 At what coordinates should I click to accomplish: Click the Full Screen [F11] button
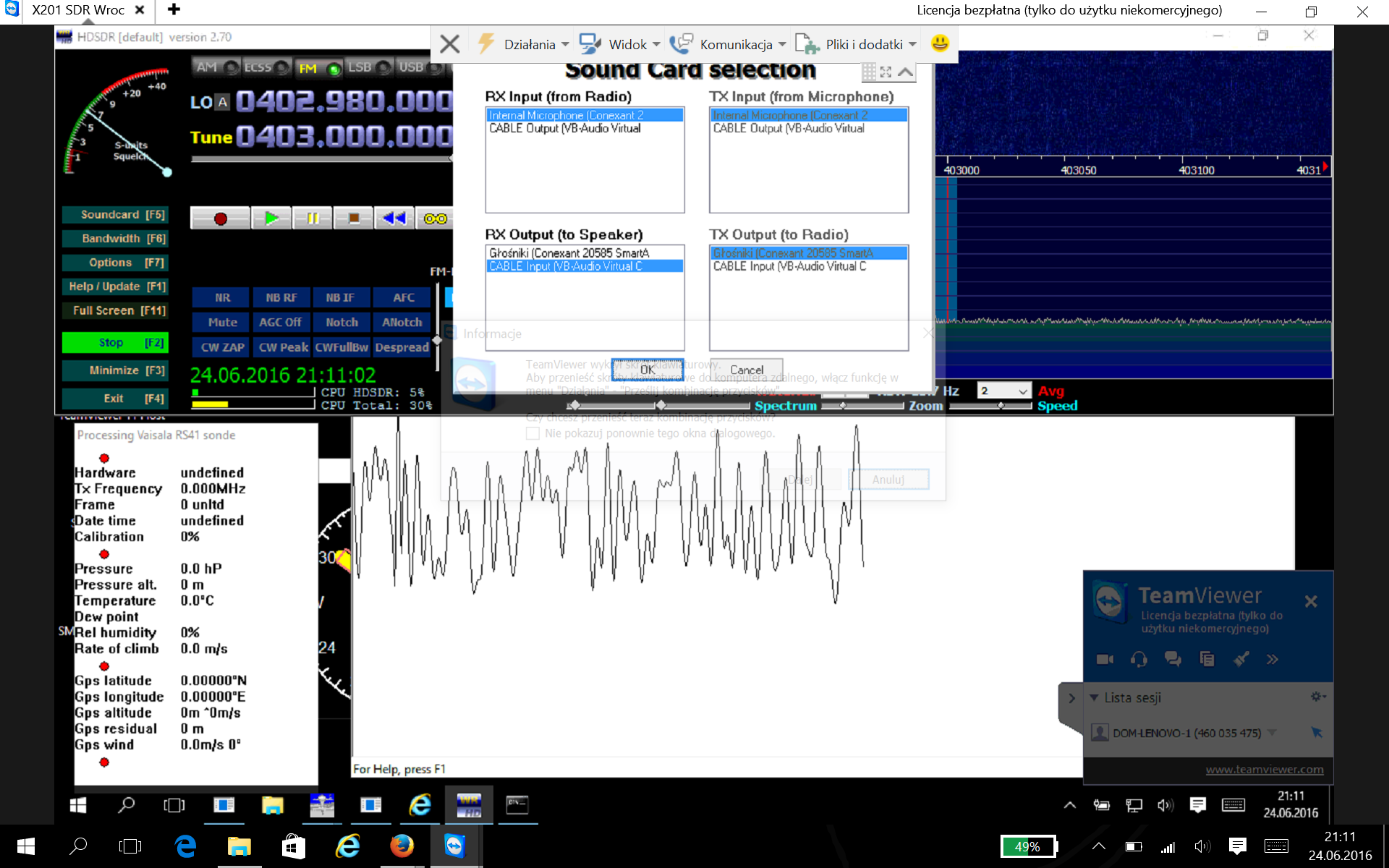pyautogui.click(x=115, y=310)
